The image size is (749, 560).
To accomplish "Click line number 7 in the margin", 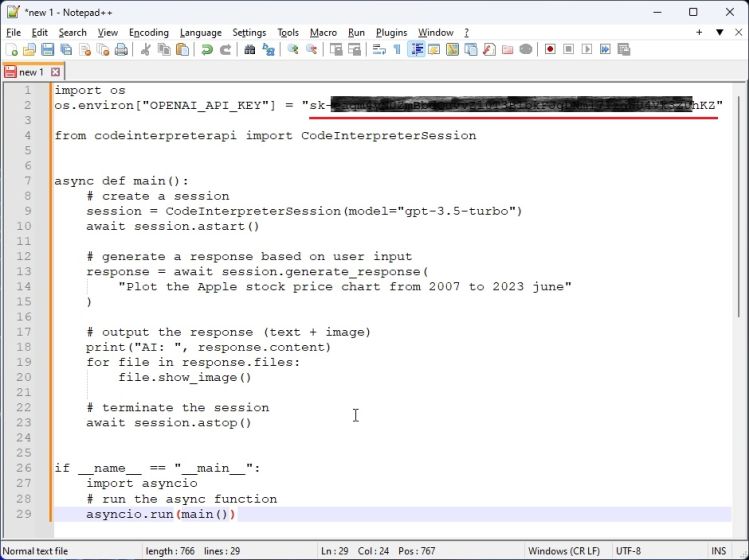I will pyautogui.click(x=27, y=181).
